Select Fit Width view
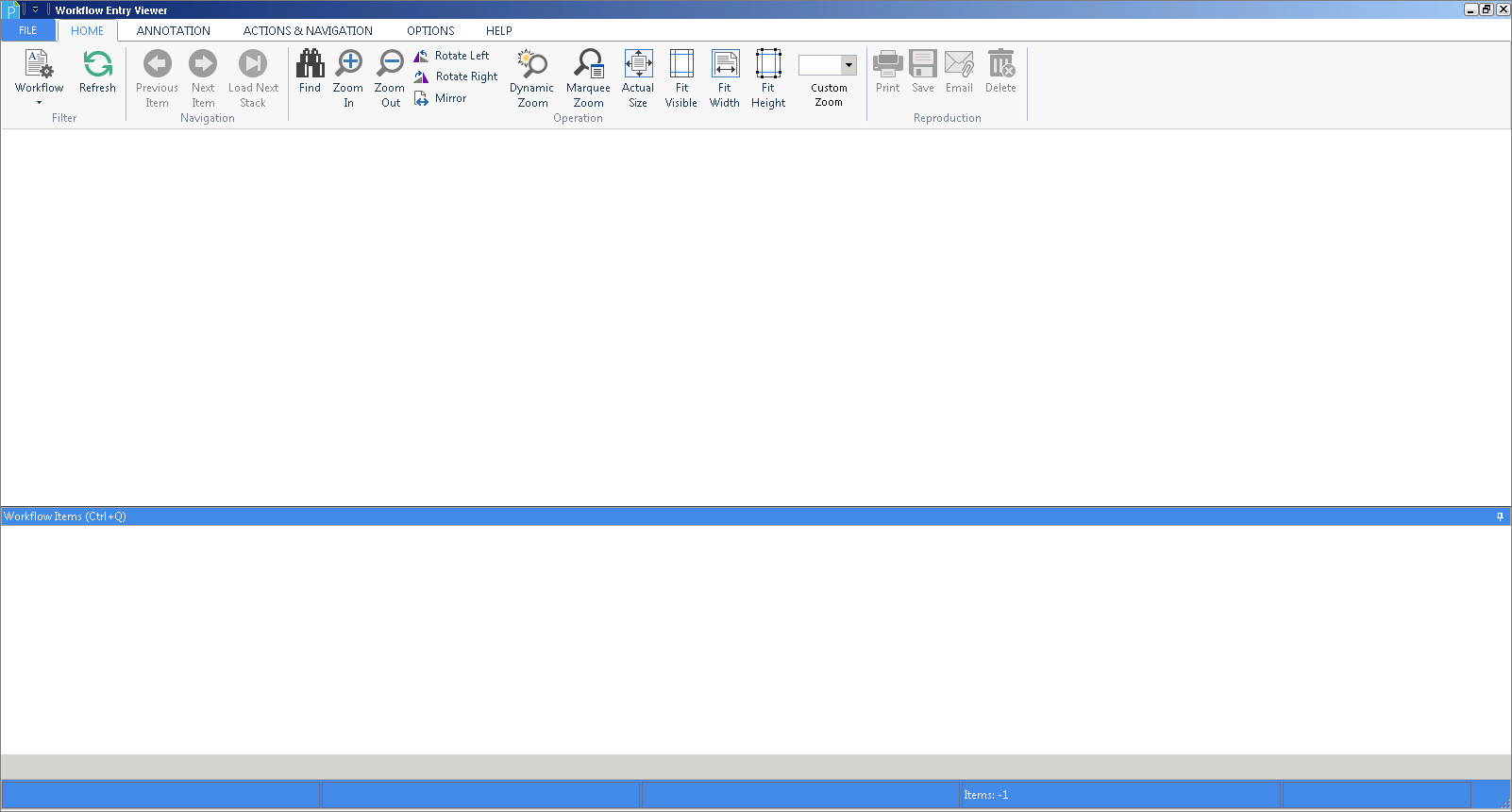 pos(725,78)
